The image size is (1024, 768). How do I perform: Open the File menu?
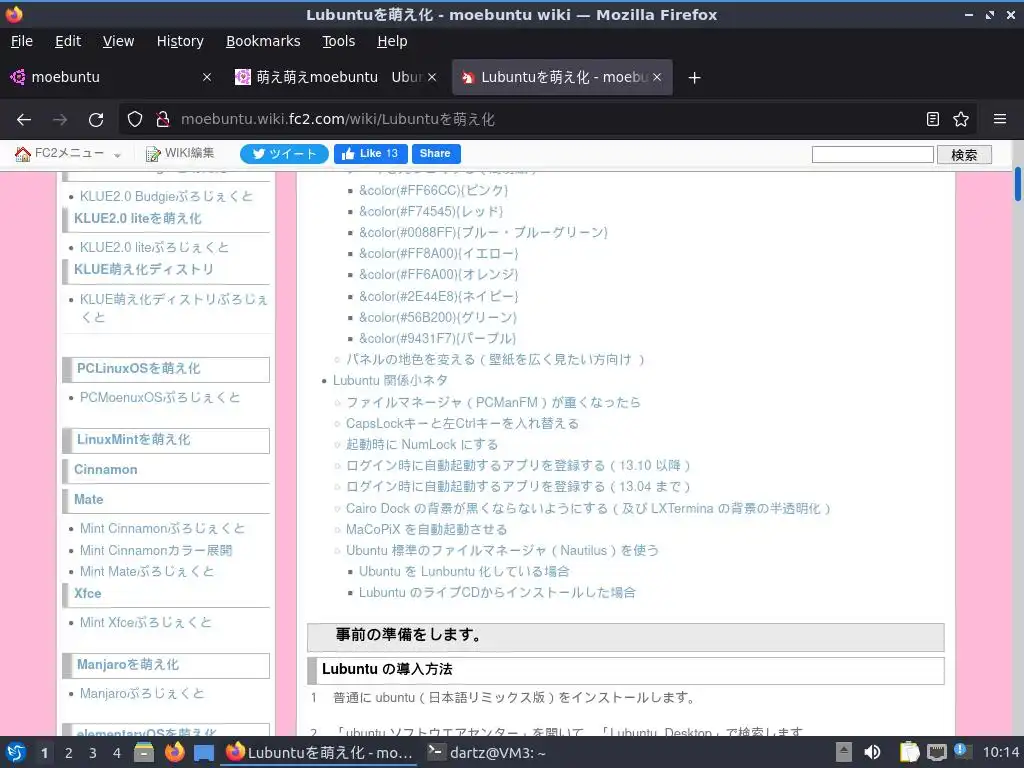pyautogui.click(x=22, y=41)
